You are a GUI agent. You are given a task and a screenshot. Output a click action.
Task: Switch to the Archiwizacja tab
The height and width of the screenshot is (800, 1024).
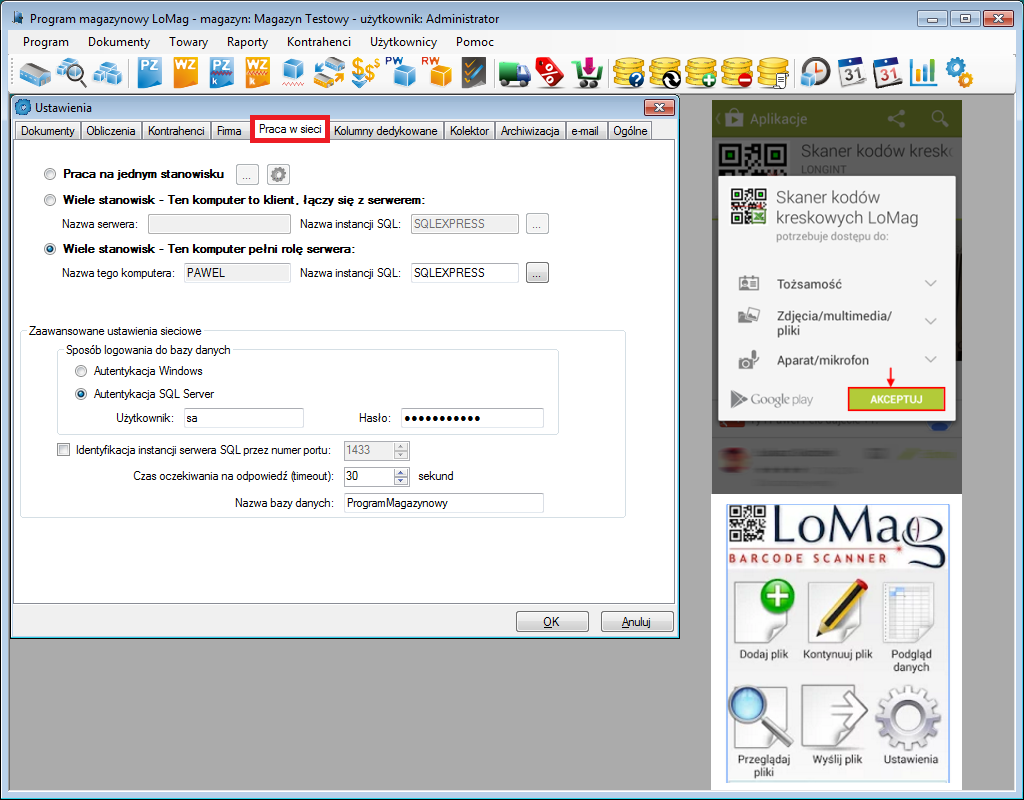(x=530, y=131)
